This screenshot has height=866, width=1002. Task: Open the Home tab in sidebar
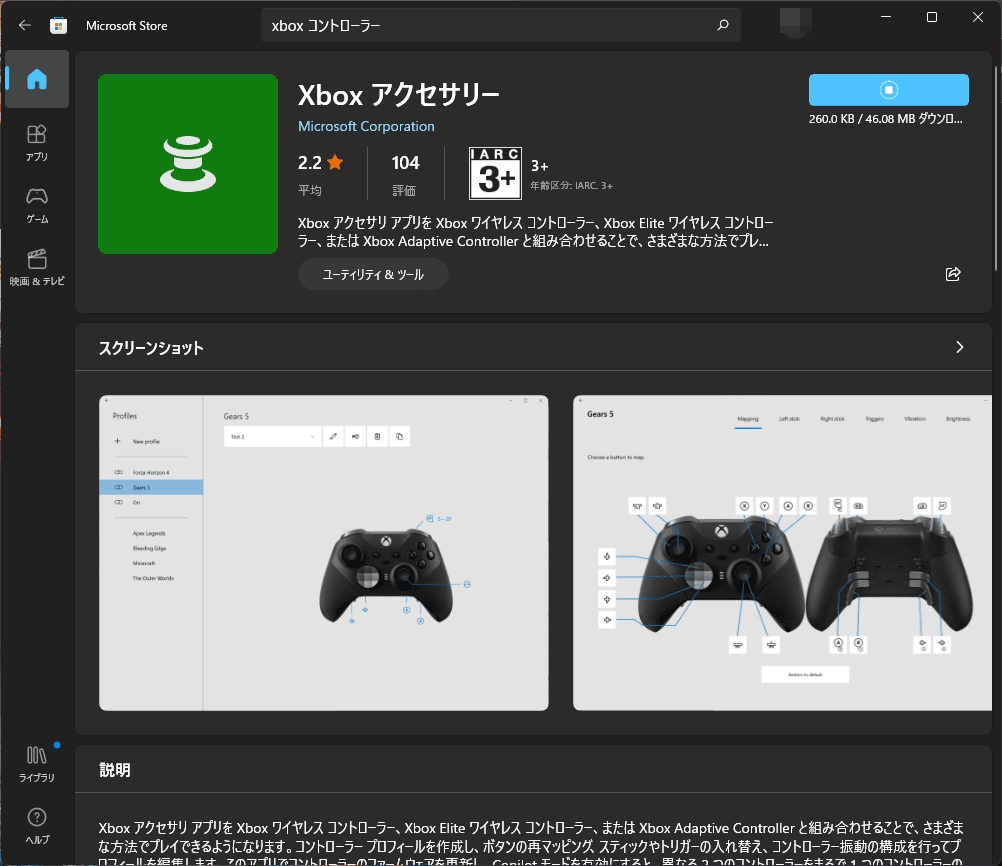tap(37, 79)
